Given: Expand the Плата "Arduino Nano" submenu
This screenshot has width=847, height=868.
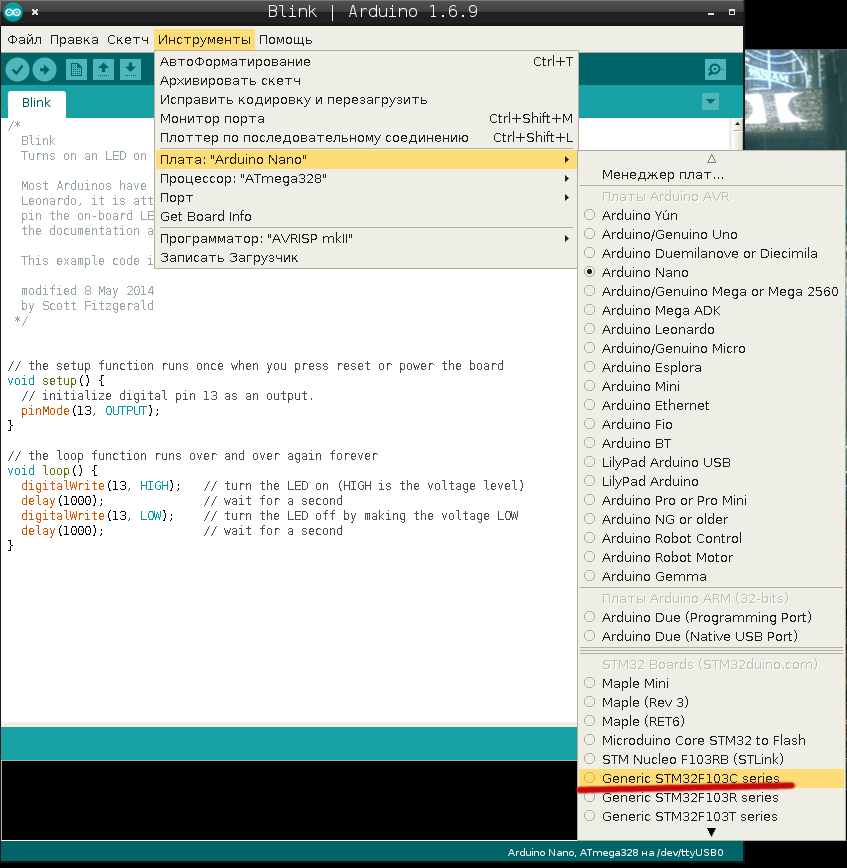Looking at the screenshot, I should coord(365,159).
